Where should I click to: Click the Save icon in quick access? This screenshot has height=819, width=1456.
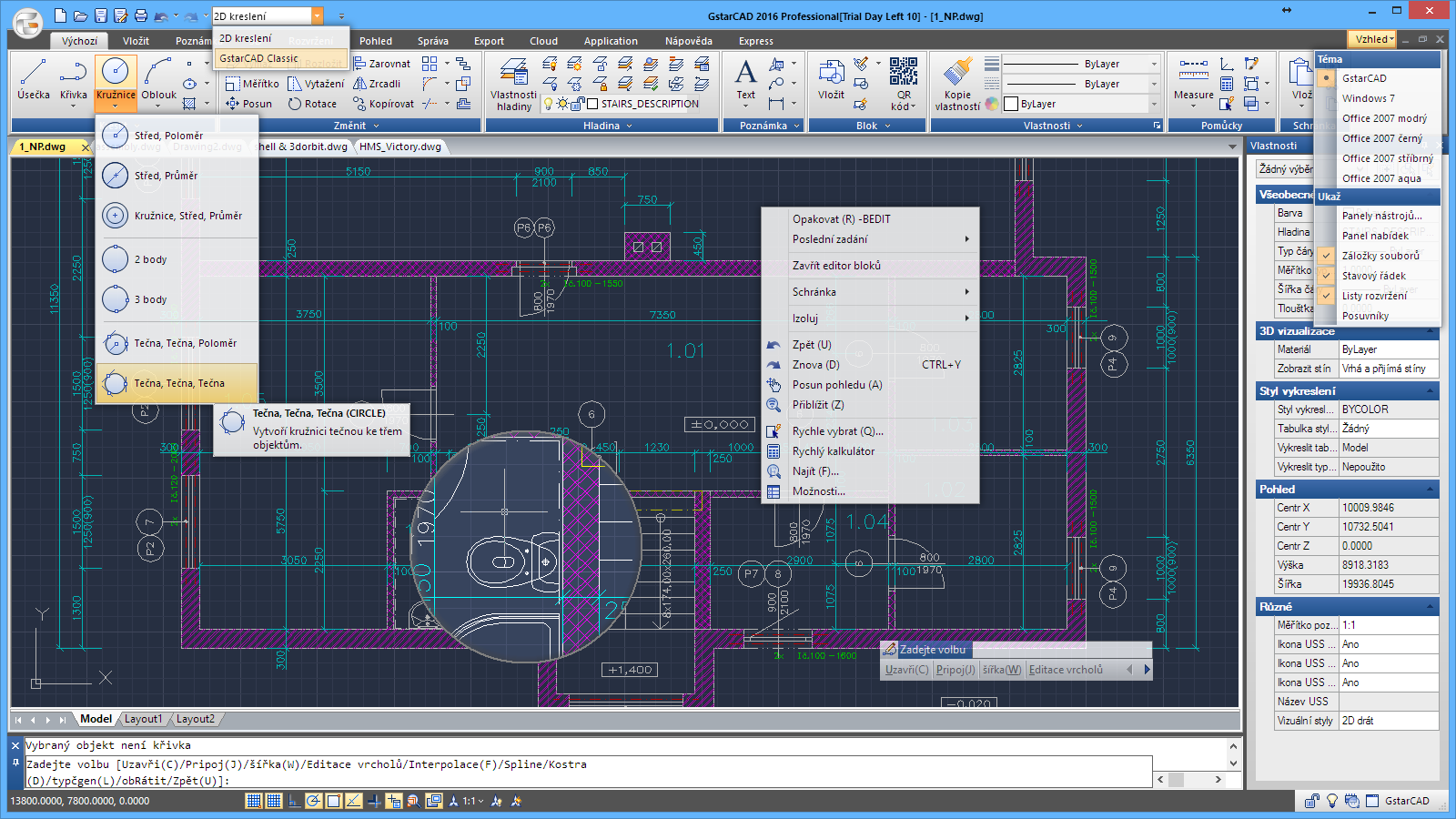[x=100, y=15]
